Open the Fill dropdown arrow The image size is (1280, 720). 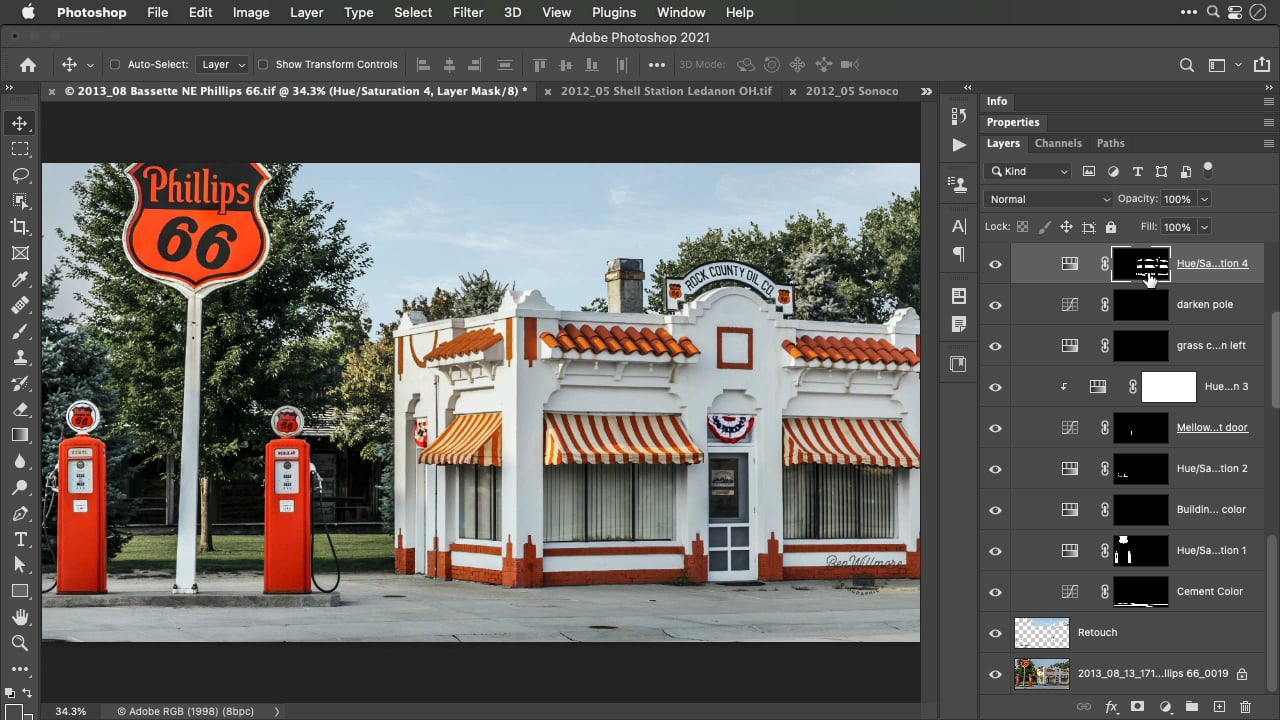[x=1204, y=227]
